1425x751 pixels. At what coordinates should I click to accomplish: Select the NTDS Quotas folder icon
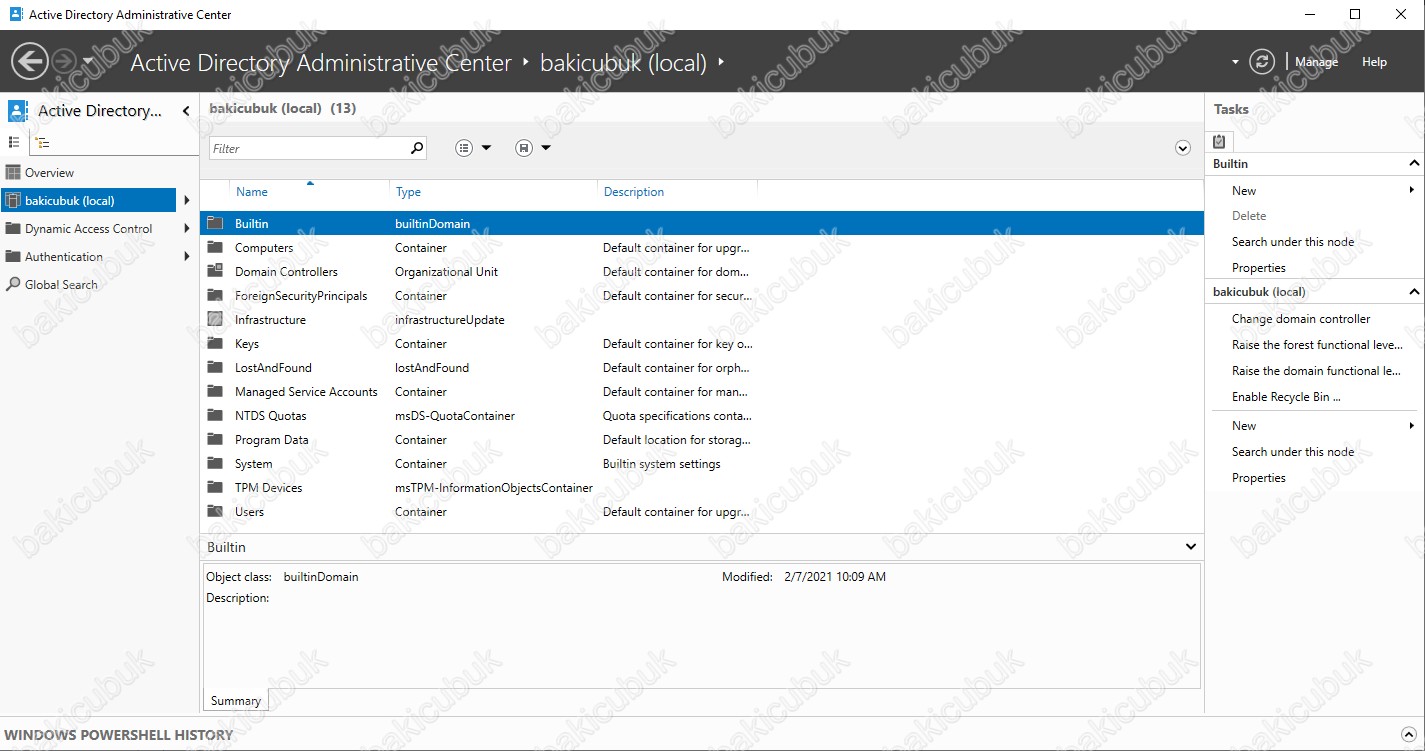tap(215, 415)
